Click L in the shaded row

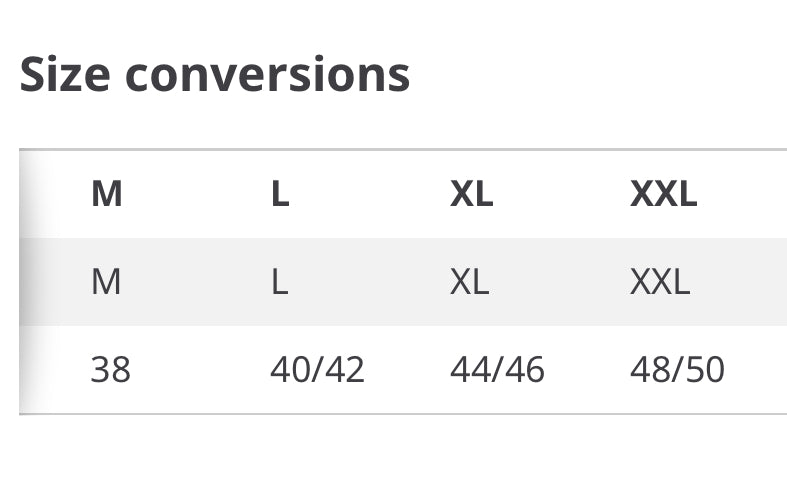[x=279, y=282]
